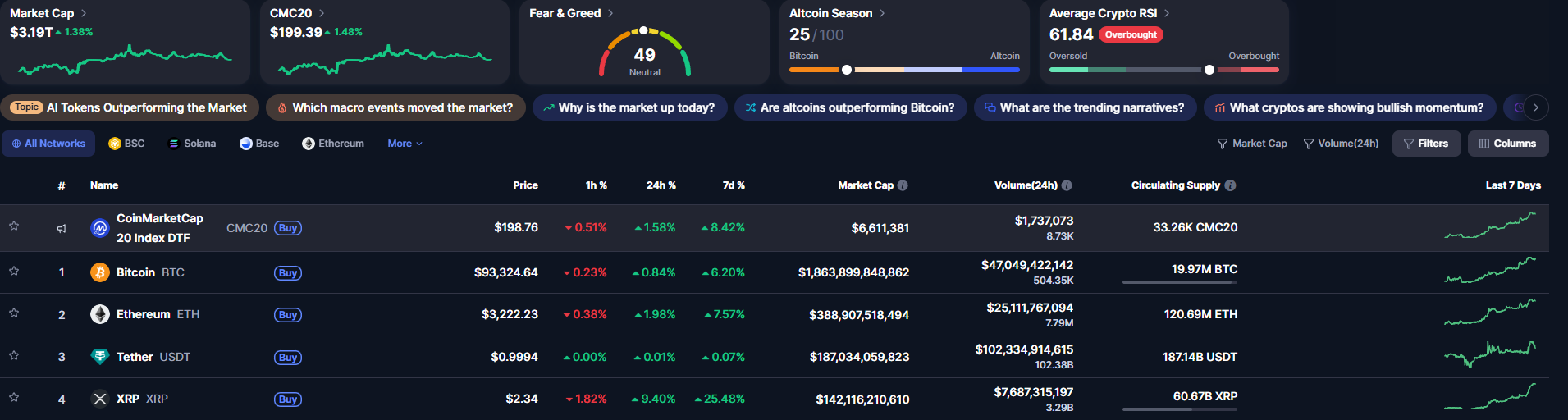Open the Market Cap card chevron
The image size is (1568, 420).
[x=84, y=13]
